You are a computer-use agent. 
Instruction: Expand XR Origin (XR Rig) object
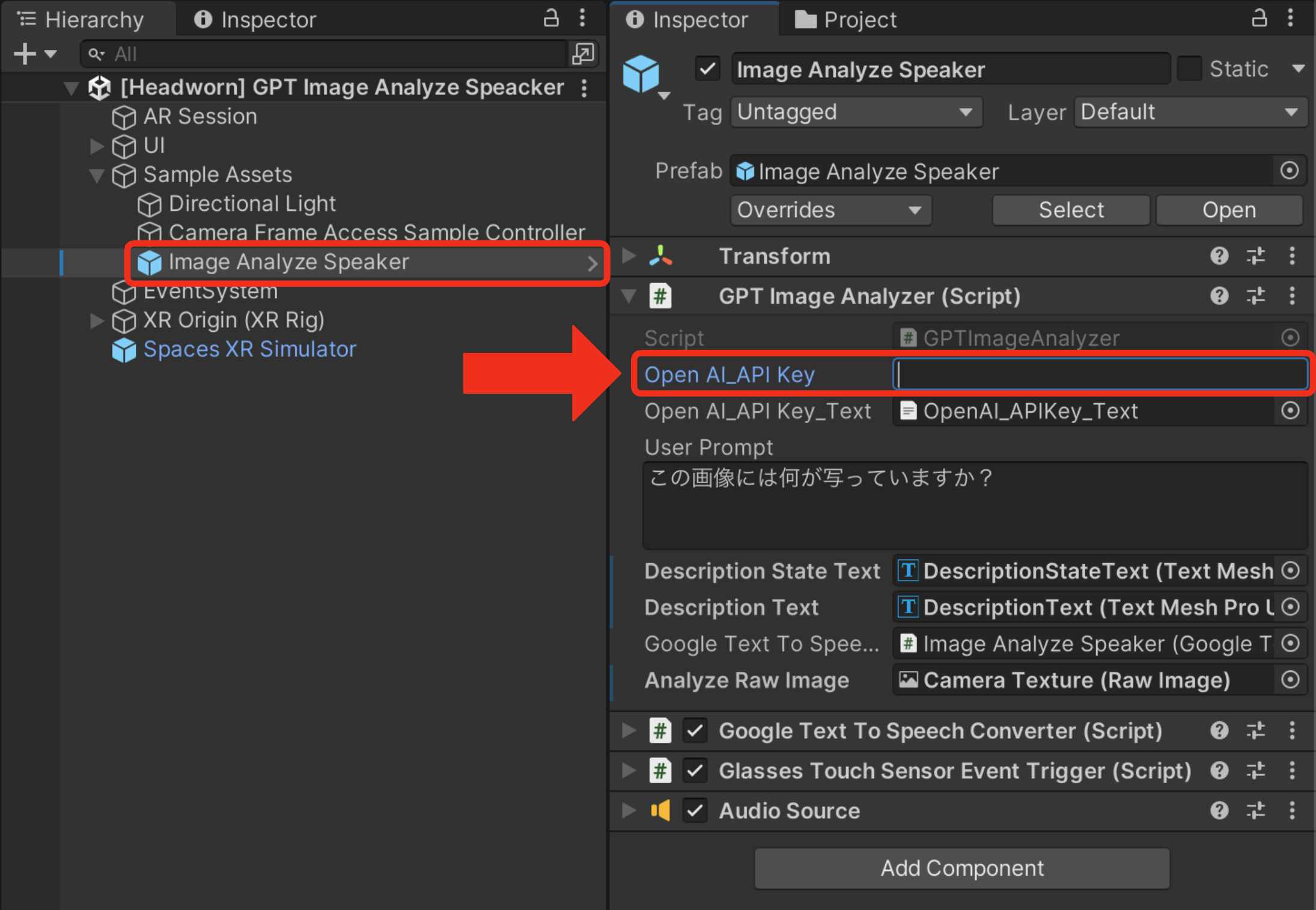tap(96, 321)
